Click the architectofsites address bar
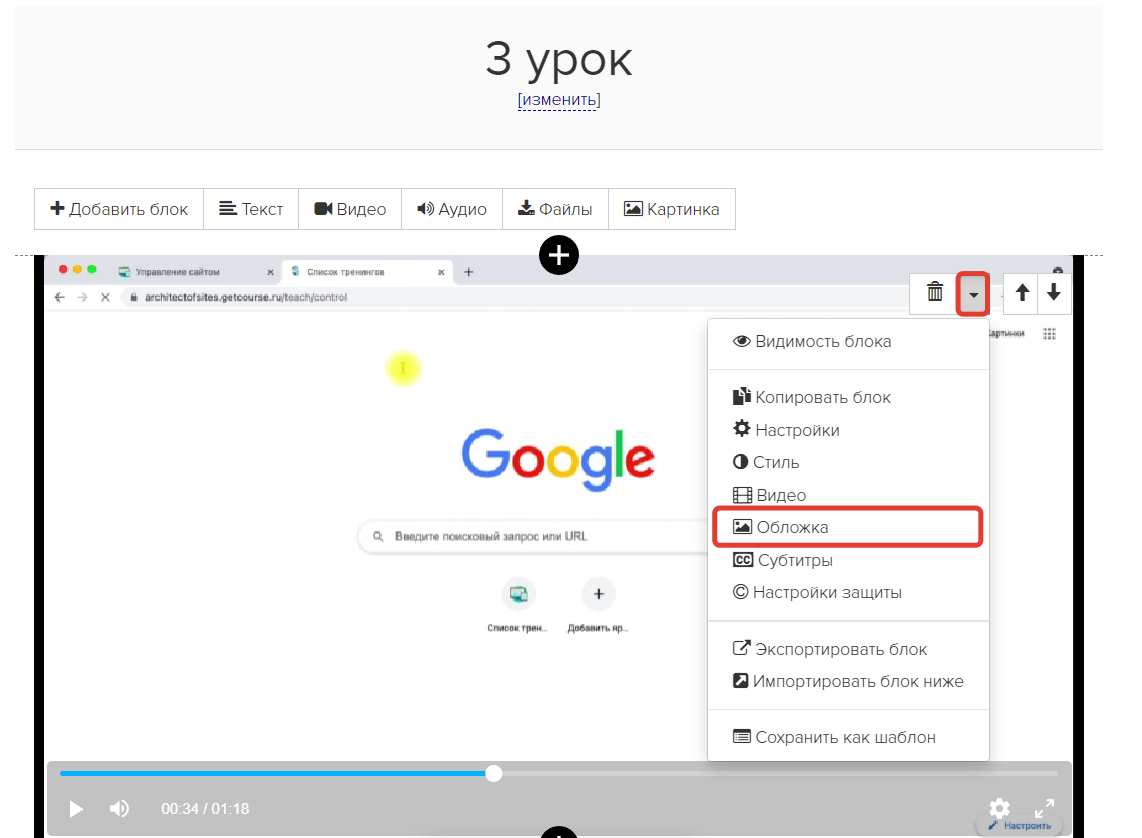 [x=245, y=297]
